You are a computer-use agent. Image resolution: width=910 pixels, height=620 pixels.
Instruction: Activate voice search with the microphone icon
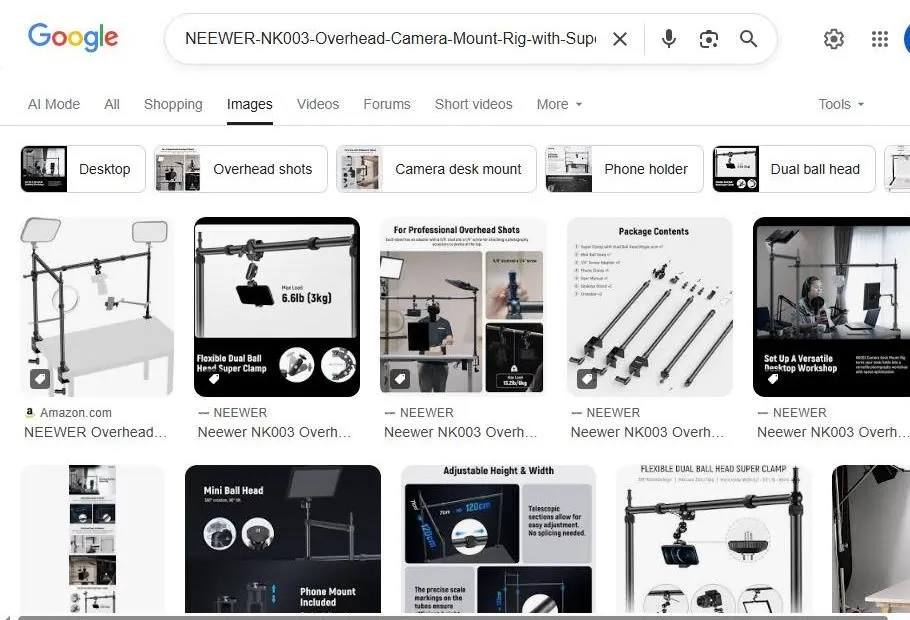click(668, 39)
